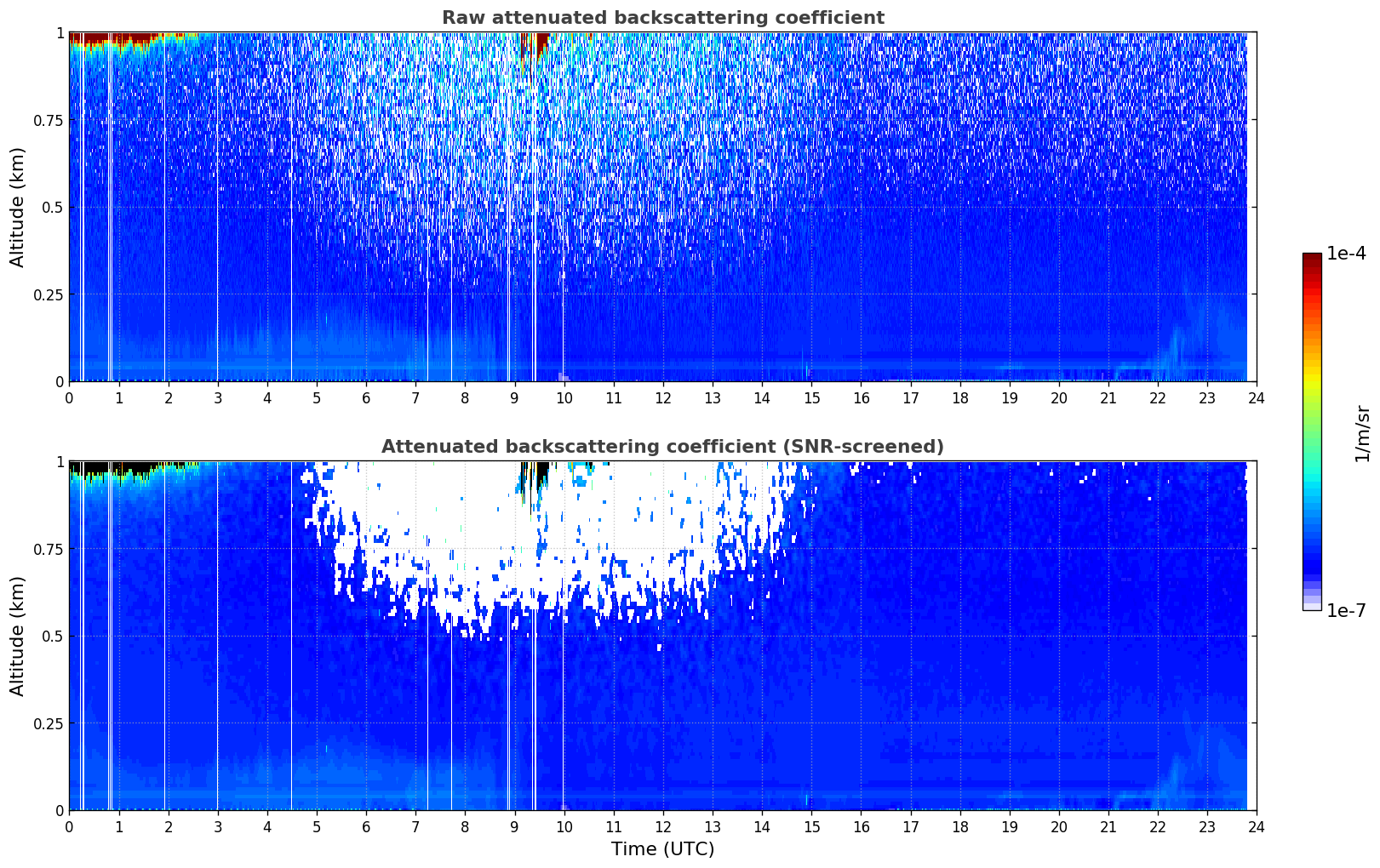Click hour 18 tick on top plot axis
Screen dimensions: 1380x868
(959, 397)
